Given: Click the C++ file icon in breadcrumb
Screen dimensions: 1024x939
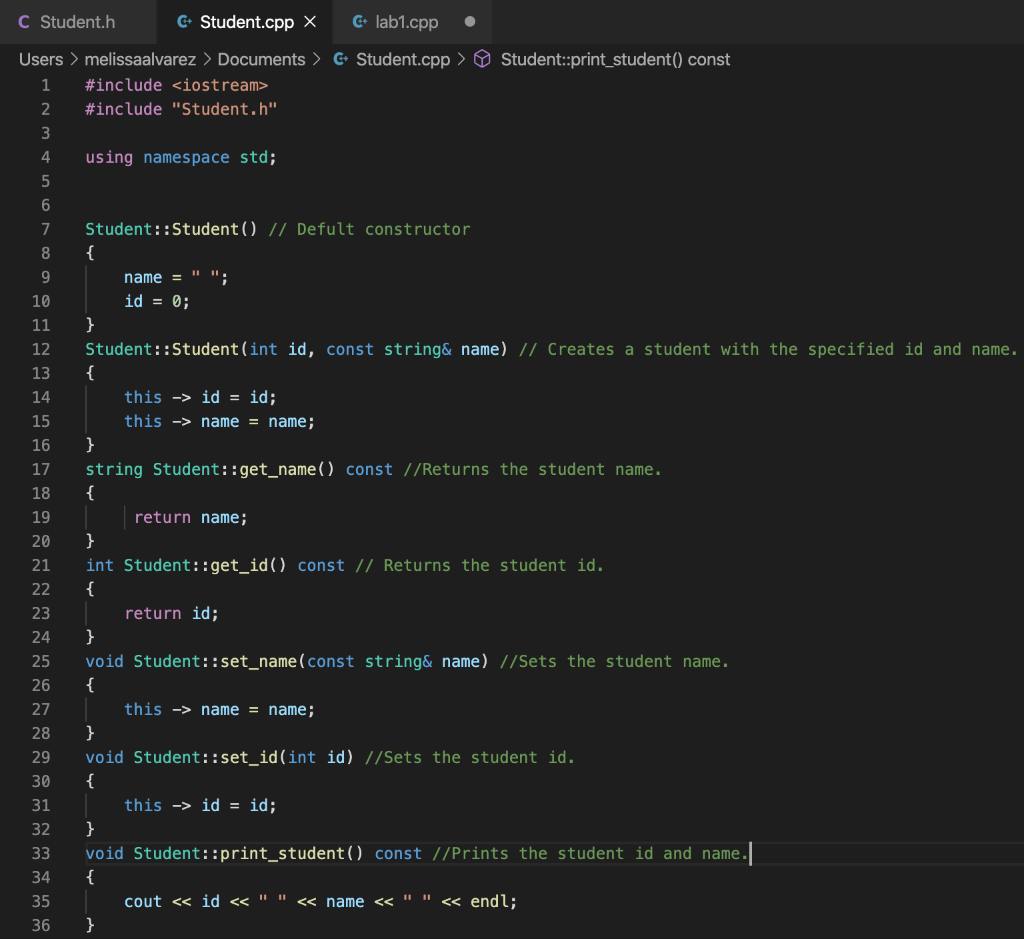Looking at the screenshot, I should coord(340,59).
